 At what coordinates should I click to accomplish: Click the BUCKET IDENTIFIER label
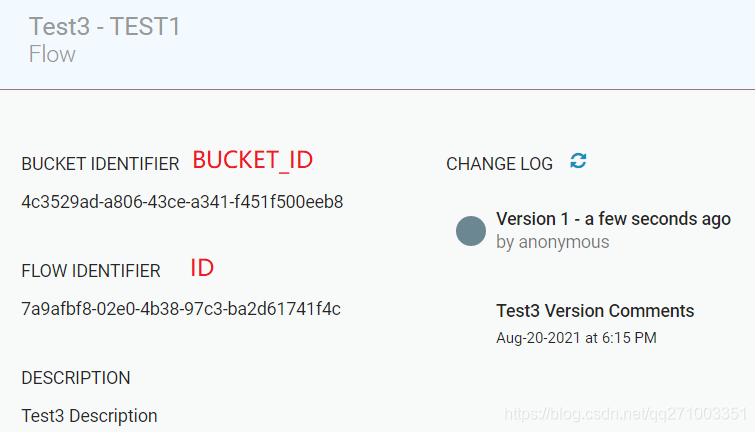[x=100, y=164]
